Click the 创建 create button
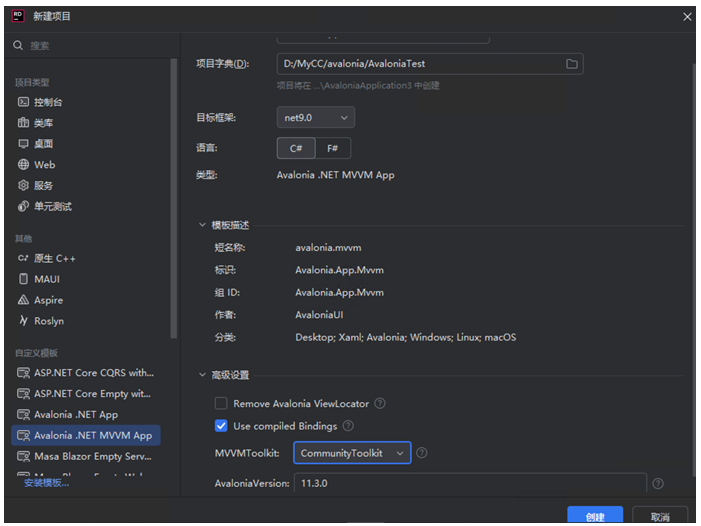Image resolution: width=701 pixels, height=526 pixels. click(595, 517)
